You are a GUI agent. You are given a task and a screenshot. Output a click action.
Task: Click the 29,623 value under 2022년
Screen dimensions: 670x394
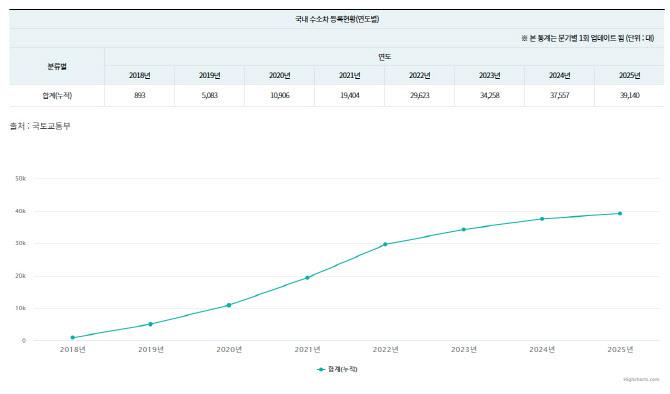[420, 95]
